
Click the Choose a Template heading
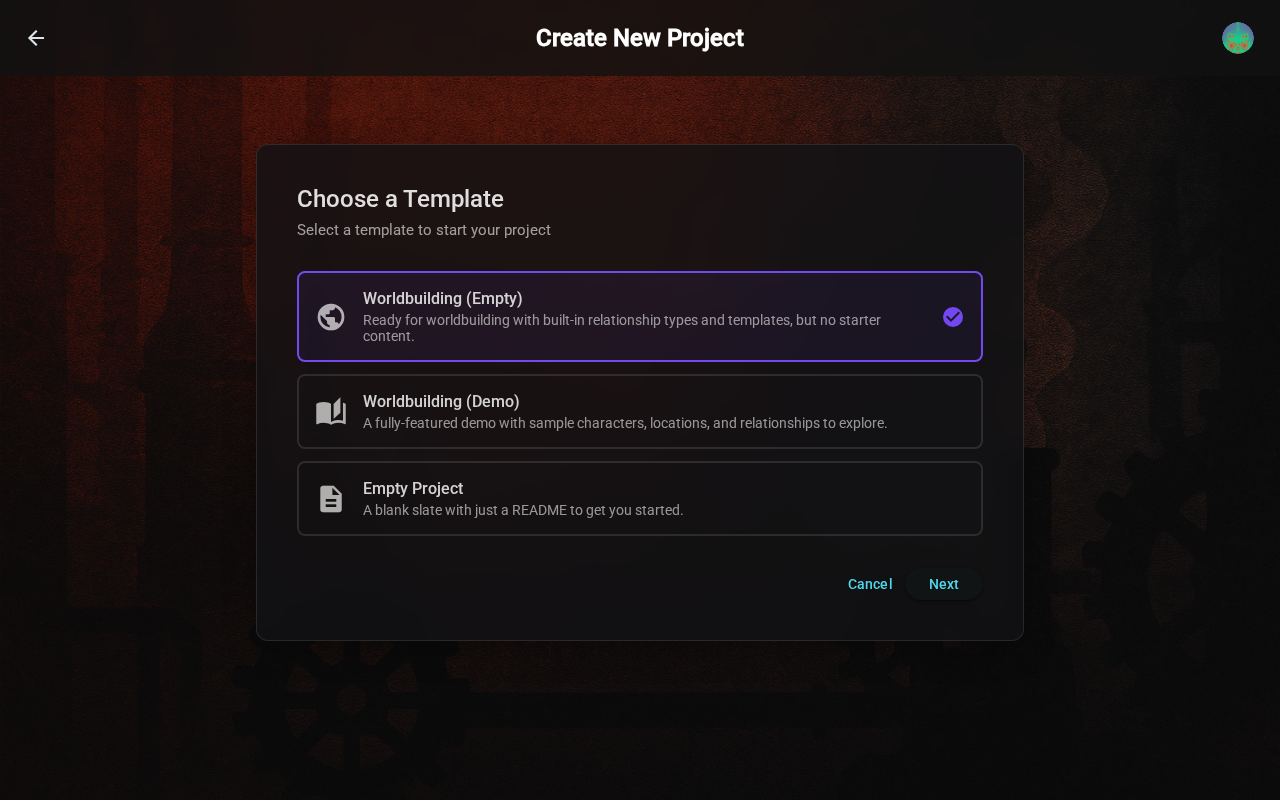[x=400, y=199]
